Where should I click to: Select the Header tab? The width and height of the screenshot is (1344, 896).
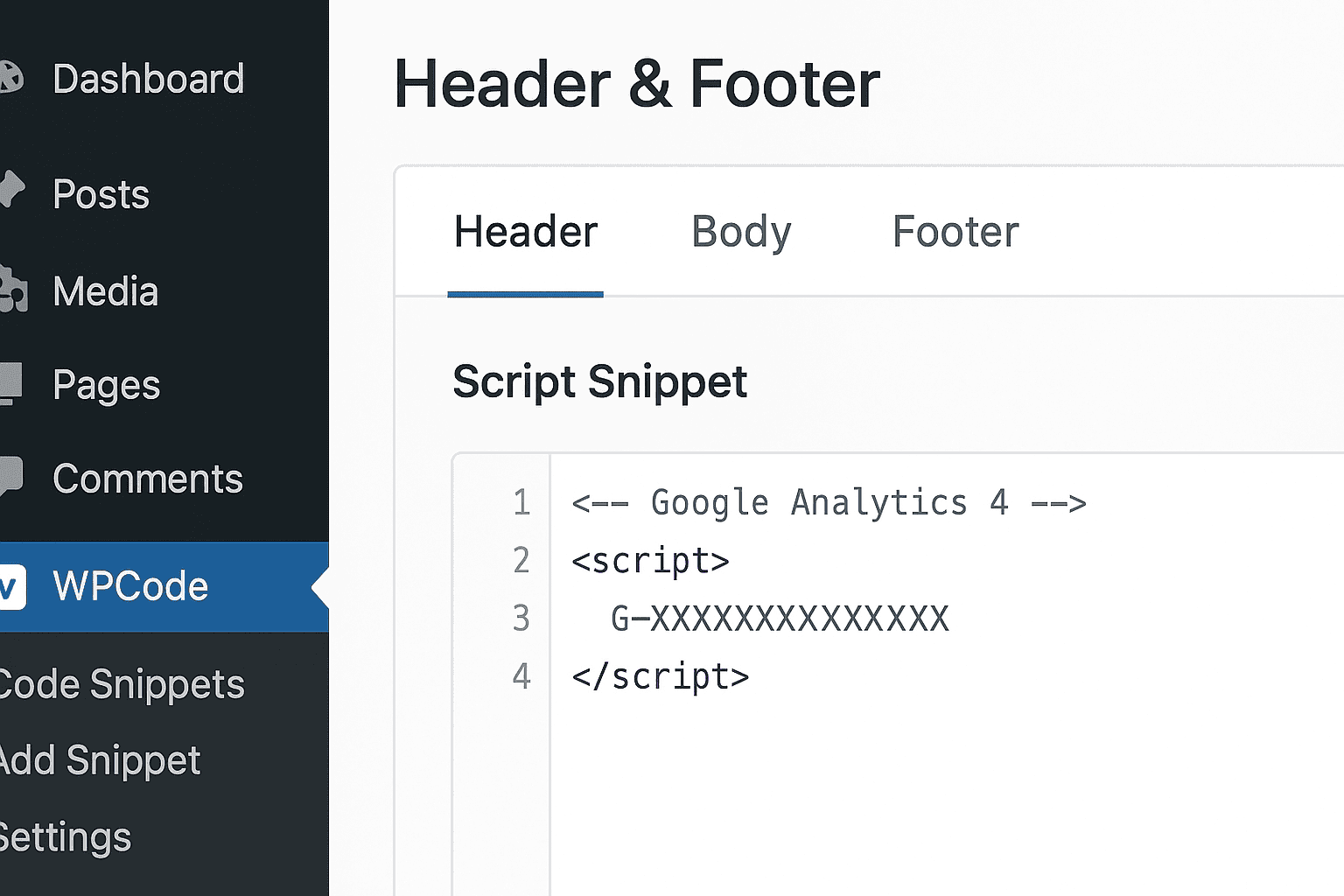pyautogui.click(x=524, y=232)
